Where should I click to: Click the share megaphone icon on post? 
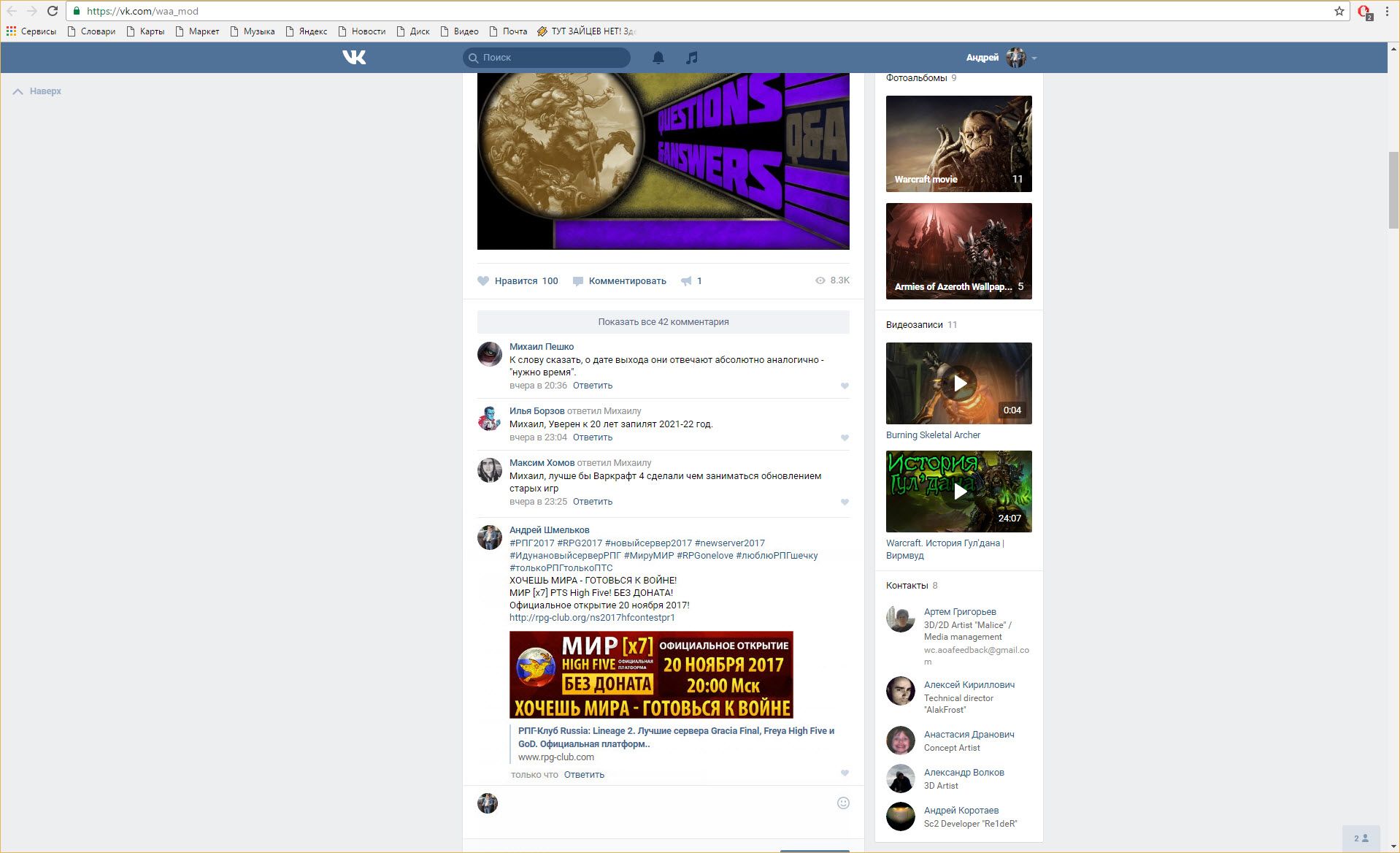[686, 281]
